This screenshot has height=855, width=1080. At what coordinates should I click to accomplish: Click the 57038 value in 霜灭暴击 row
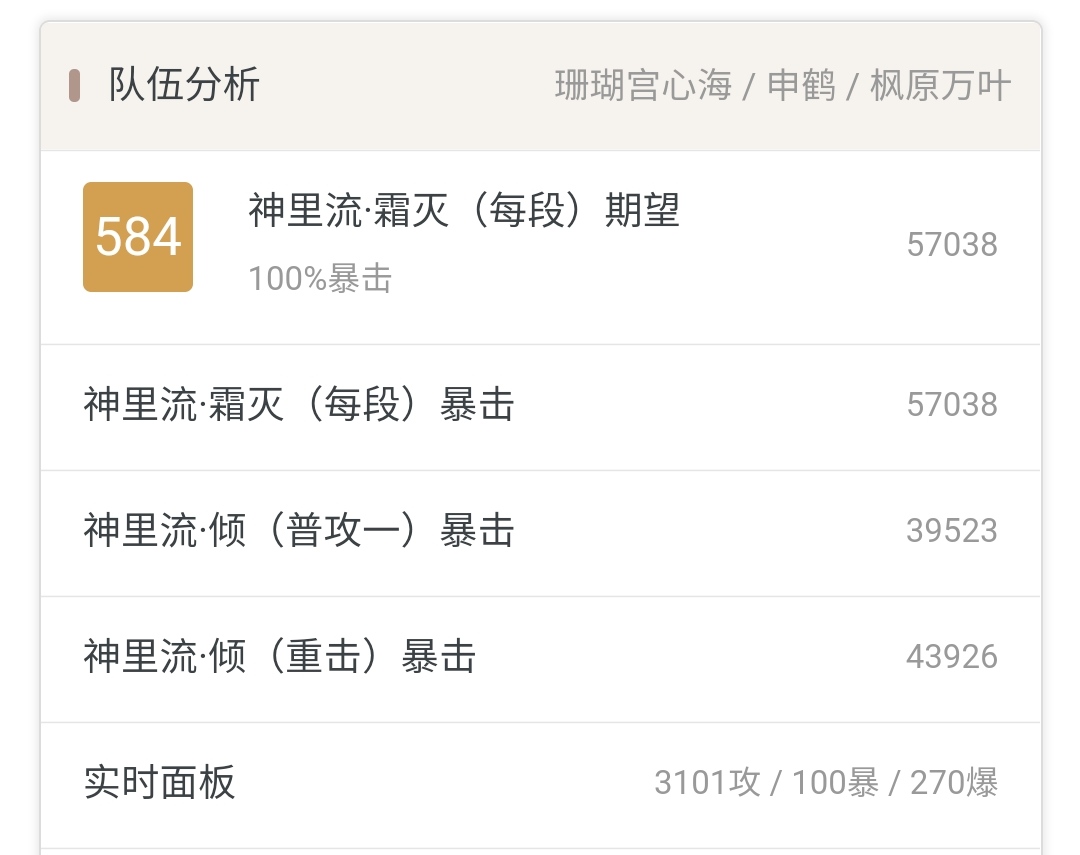point(952,404)
